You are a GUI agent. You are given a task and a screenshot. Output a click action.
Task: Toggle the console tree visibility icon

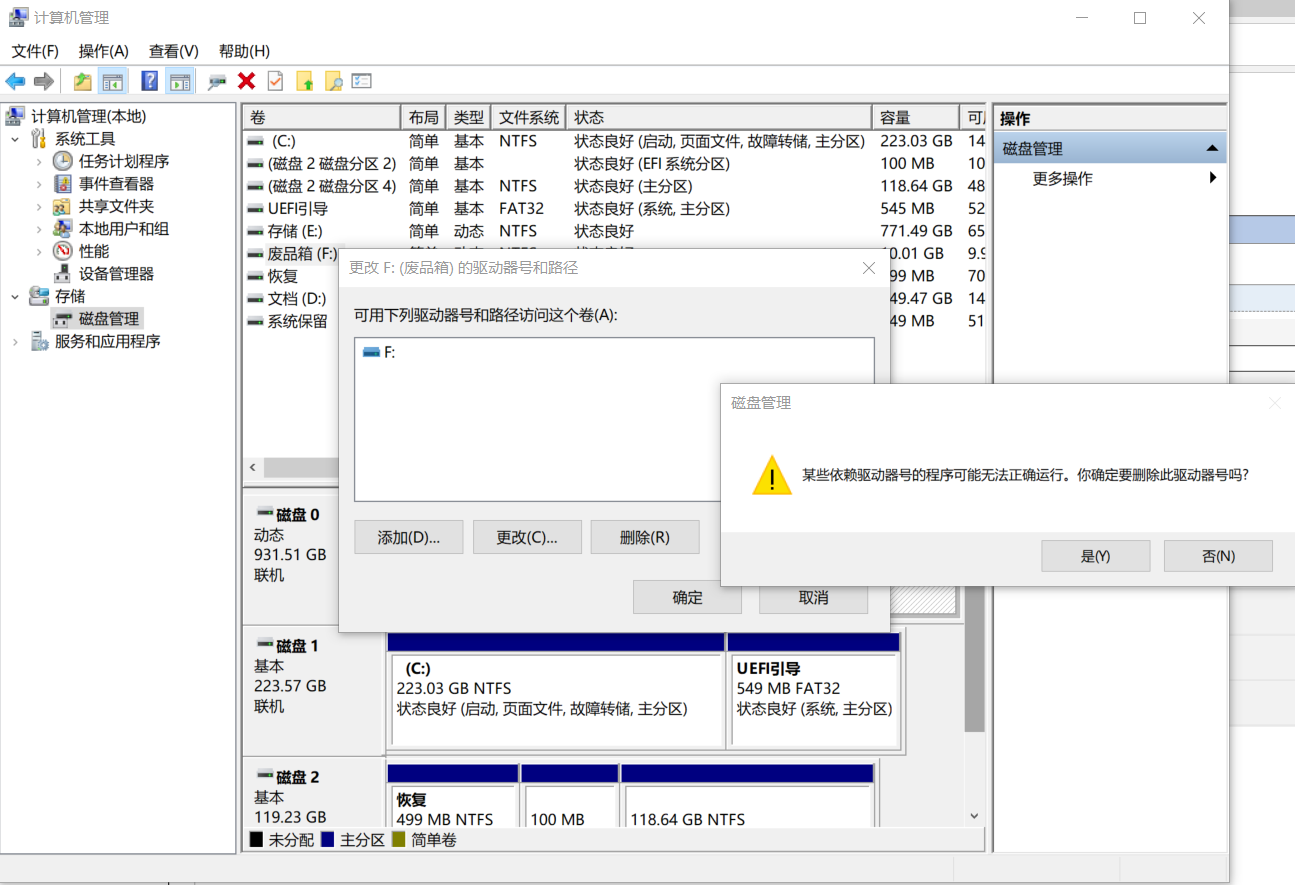pos(113,81)
